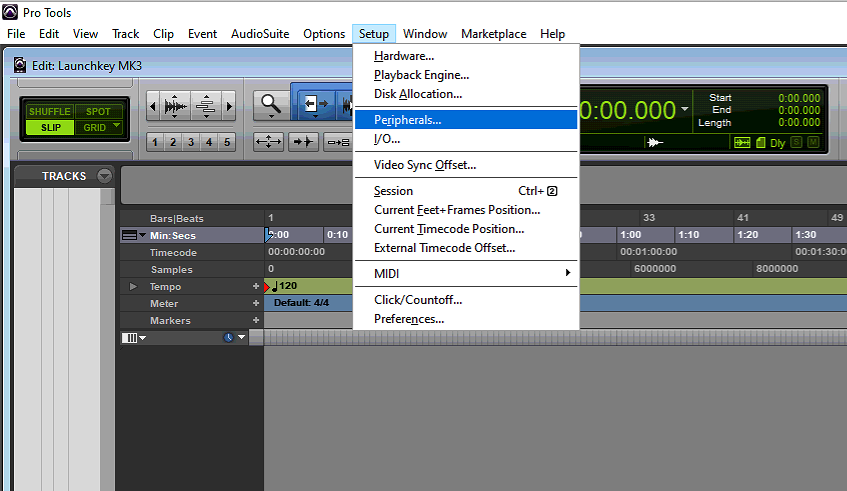Toggle the Link Timeline and Edit Selection icon
This screenshot has width=847, height=491.
tap(338, 143)
